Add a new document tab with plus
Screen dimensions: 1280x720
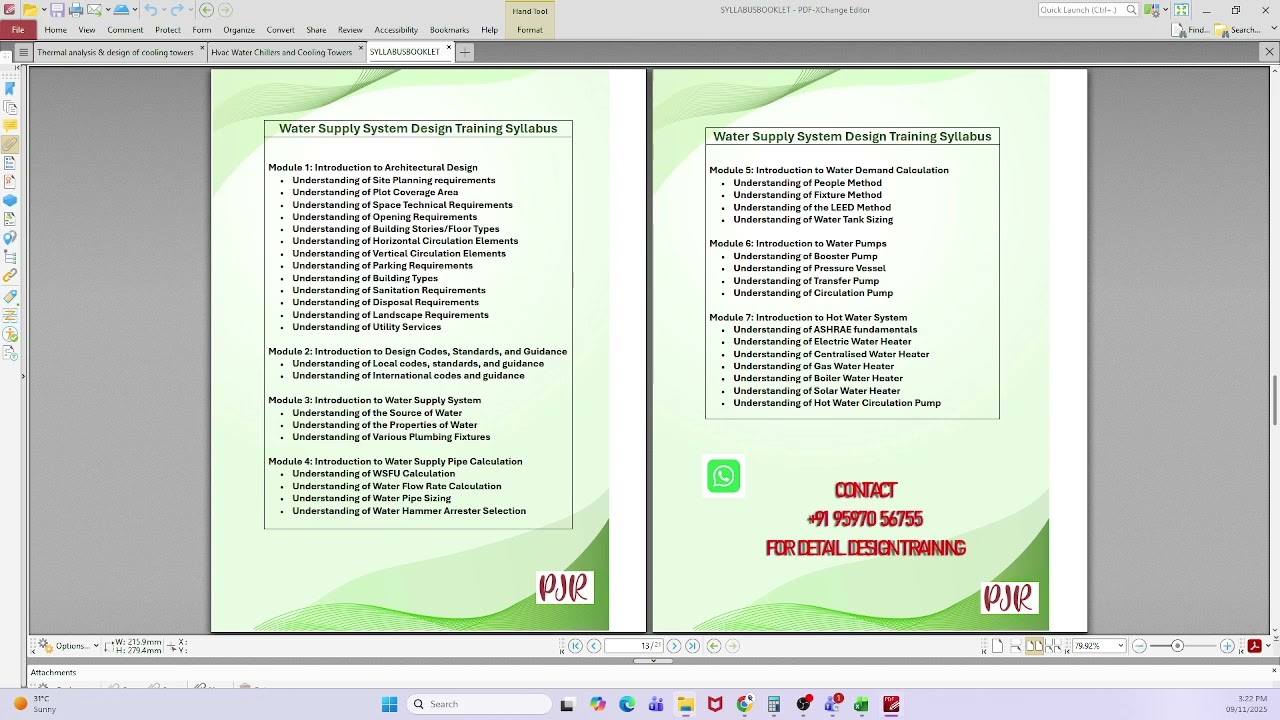(465, 52)
